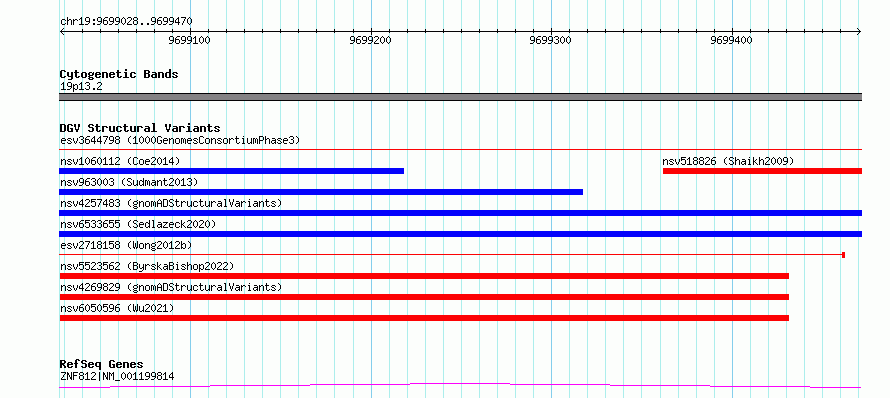
Task: Click the red nsv5523562 variant bar
Action: [424, 276]
